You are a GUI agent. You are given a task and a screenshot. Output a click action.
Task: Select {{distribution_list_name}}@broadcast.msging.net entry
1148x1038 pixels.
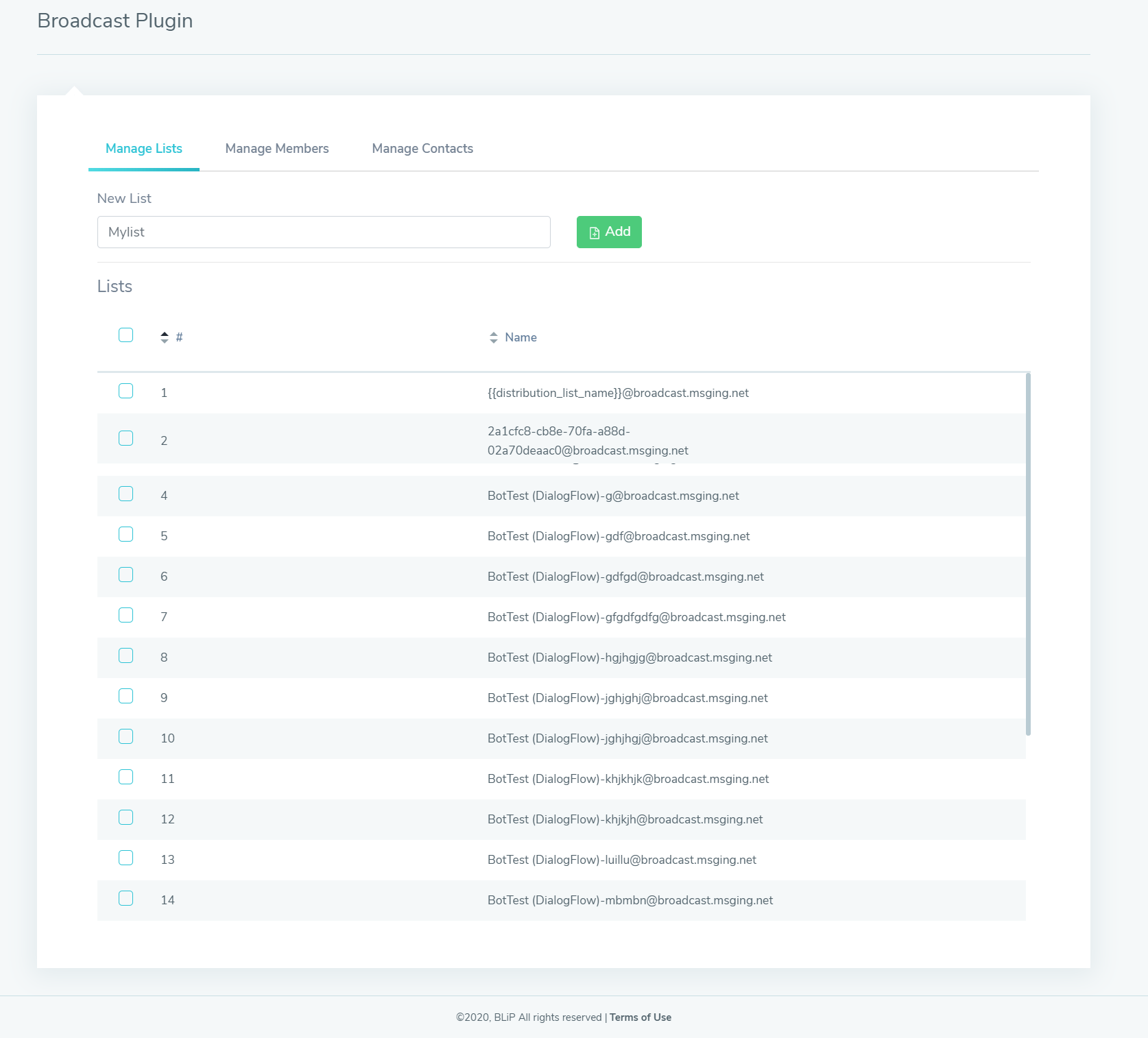[x=618, y=393]
